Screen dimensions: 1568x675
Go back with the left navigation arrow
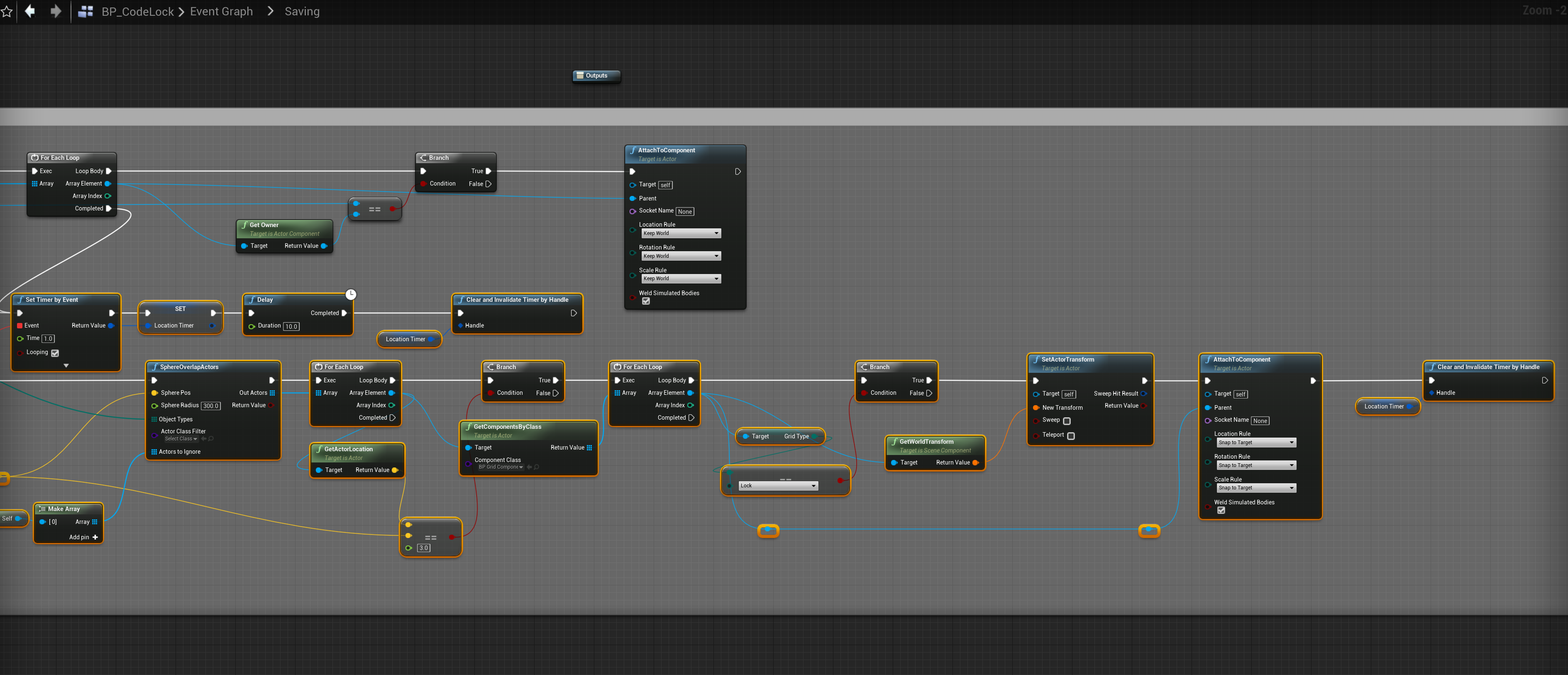[x=29, y=11]
